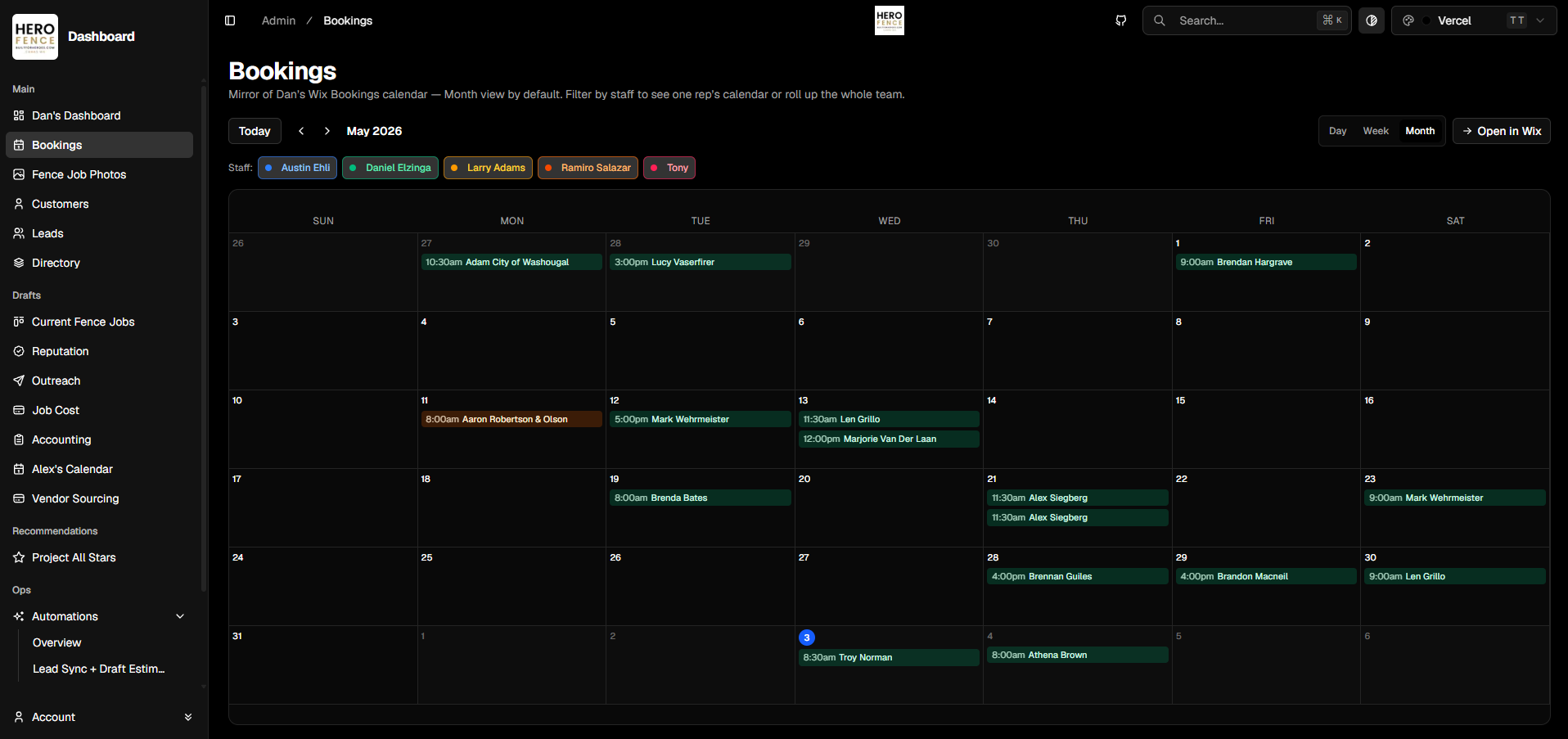Collapse the Automations section chevron

click(180, 616)
